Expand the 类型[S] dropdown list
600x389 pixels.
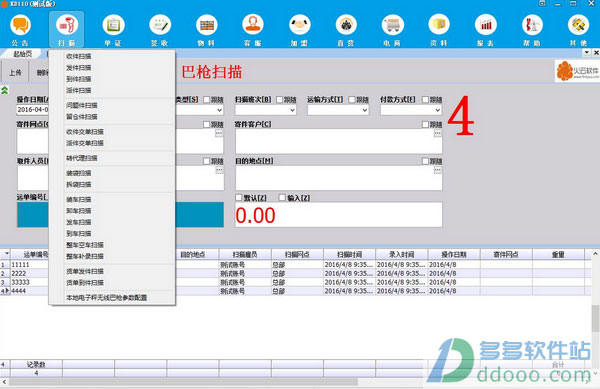219,110
